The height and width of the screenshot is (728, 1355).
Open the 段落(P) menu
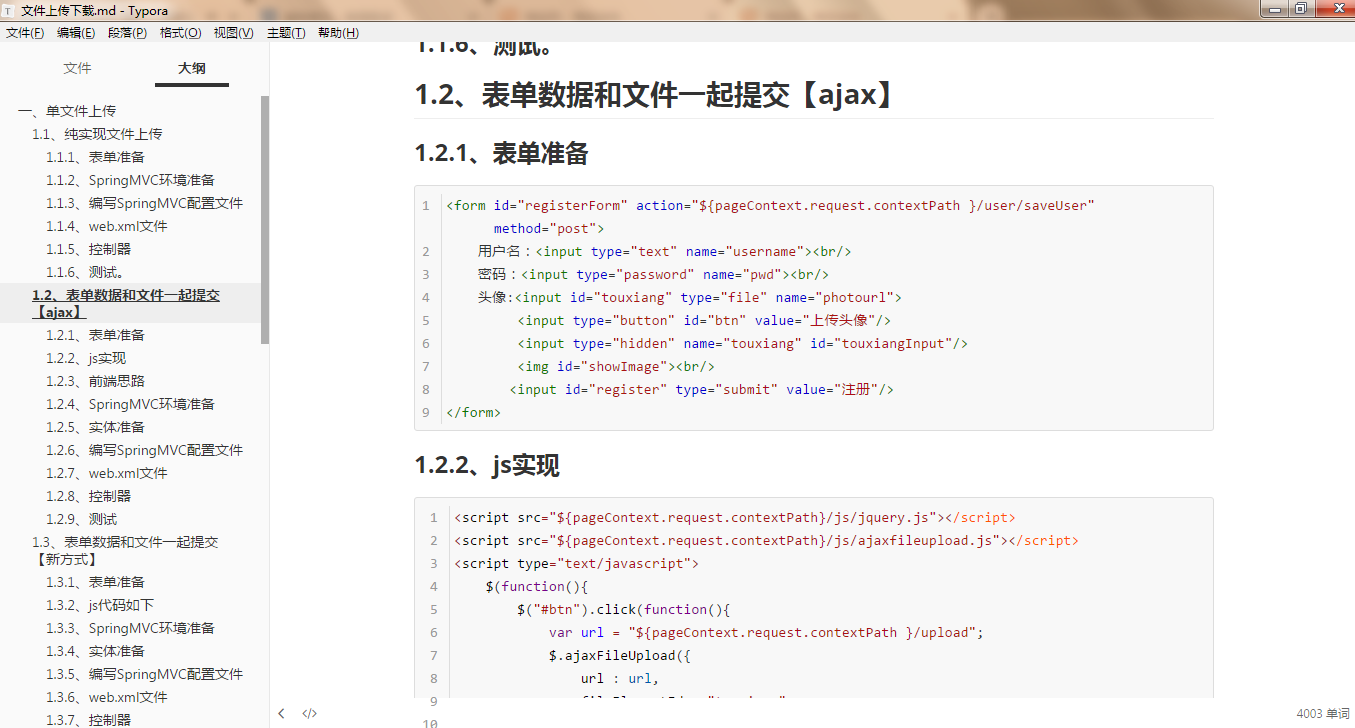[127, 33]
